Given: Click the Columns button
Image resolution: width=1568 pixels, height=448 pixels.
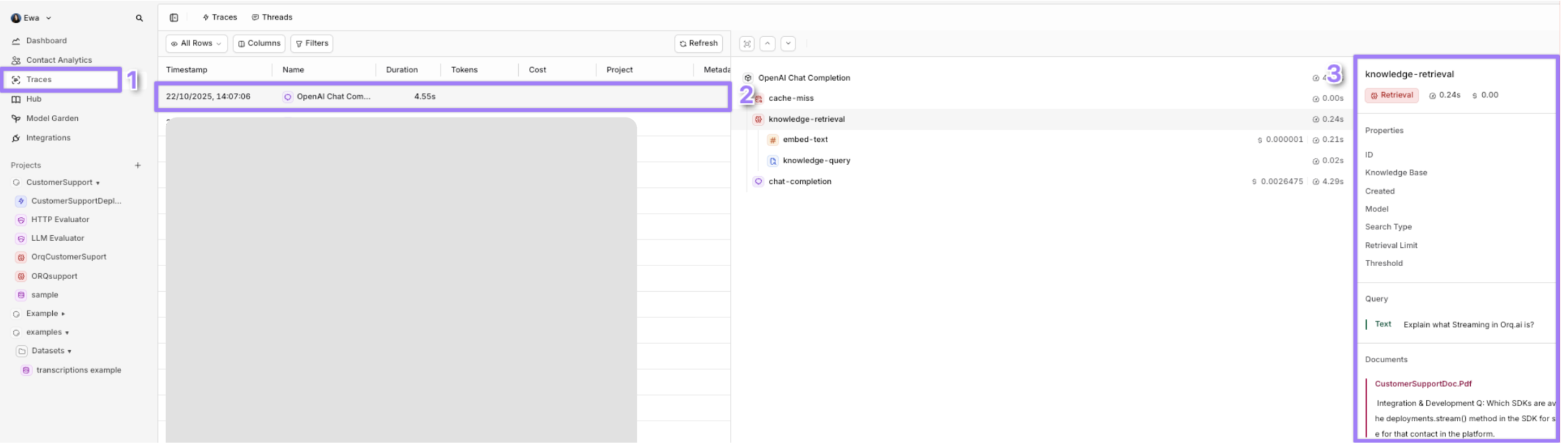Looking at the screenshot, I should tap(259, 44).
